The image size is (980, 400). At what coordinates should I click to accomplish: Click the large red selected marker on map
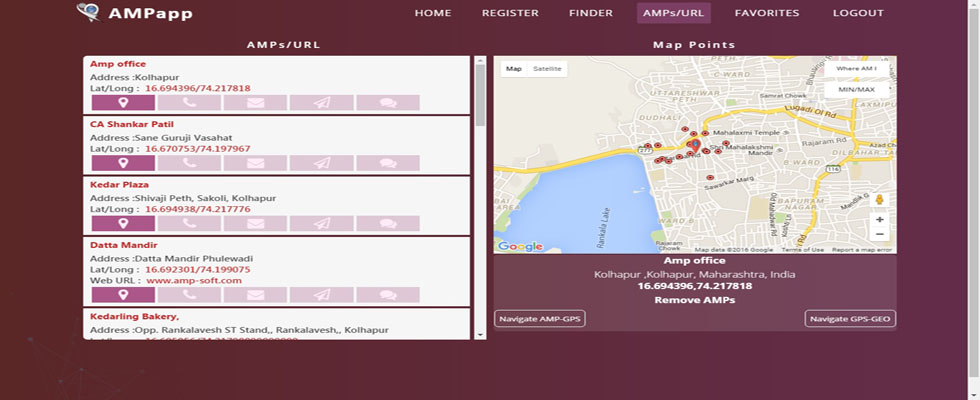click(x=696, y=148)
